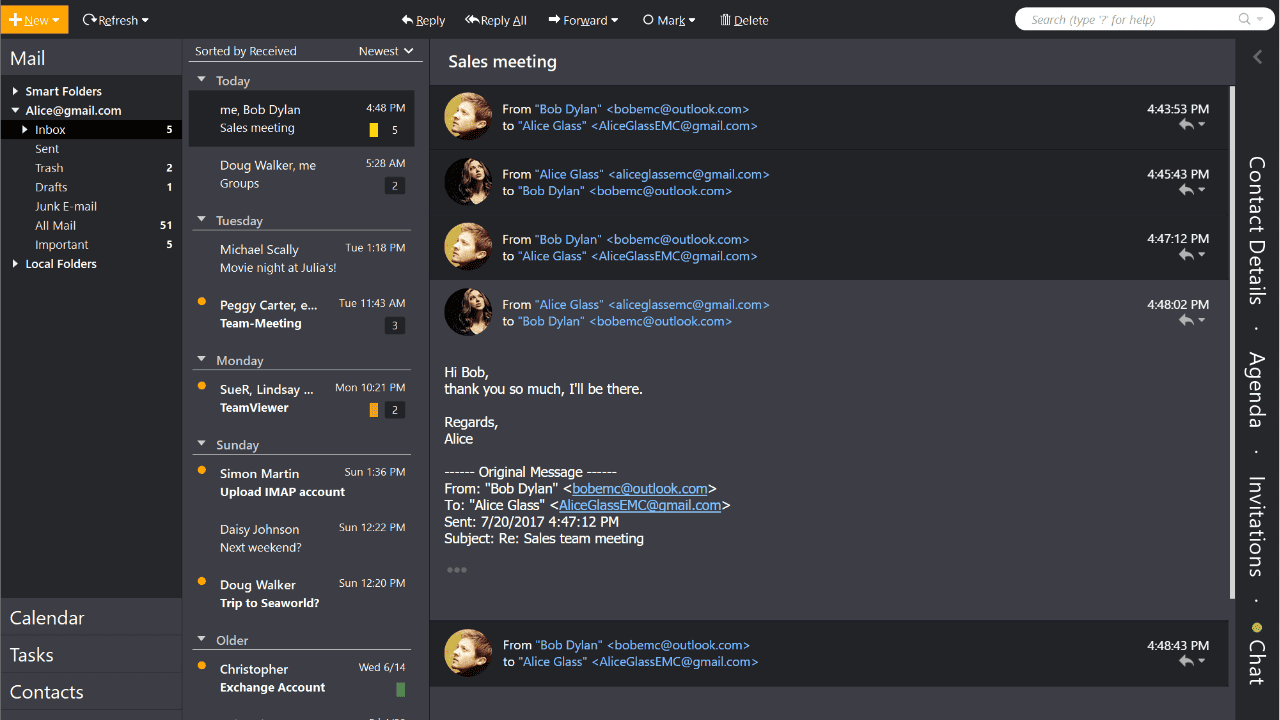The height and width of the screenshot is (720, 1280).
Task: Click green tag on Exchange Account email
Action: coord(401,689)
